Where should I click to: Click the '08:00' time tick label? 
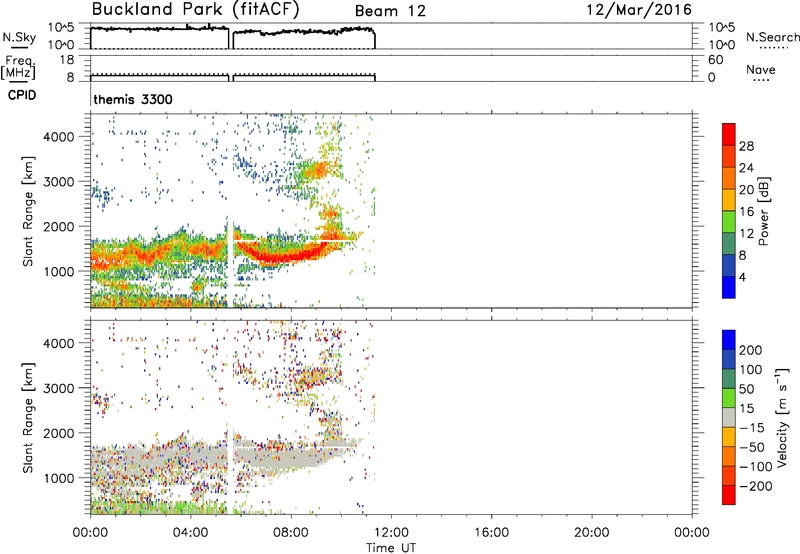291,533
